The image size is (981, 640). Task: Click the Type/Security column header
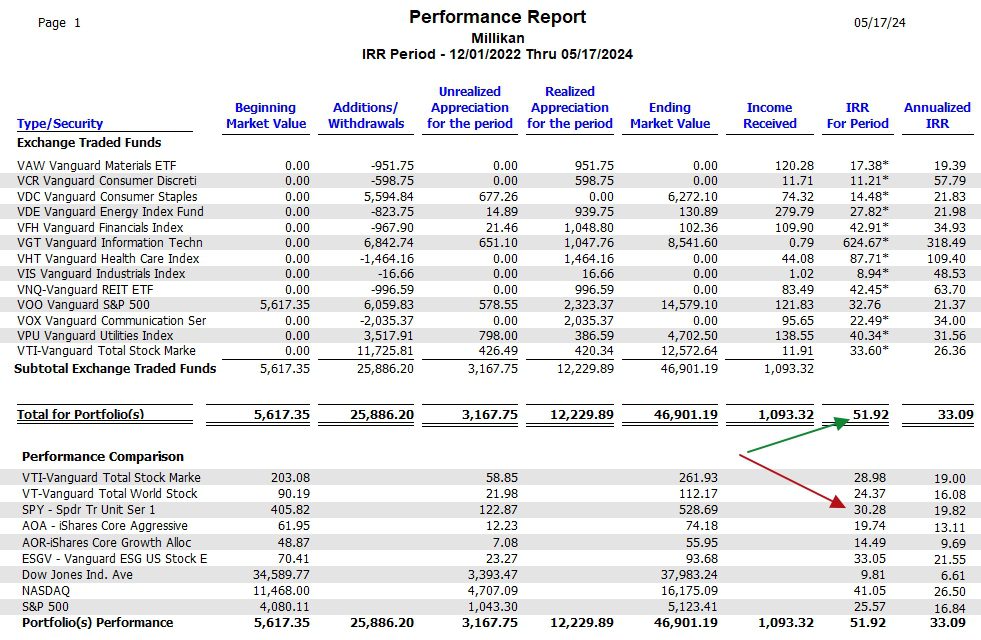(x=60, y=123)
